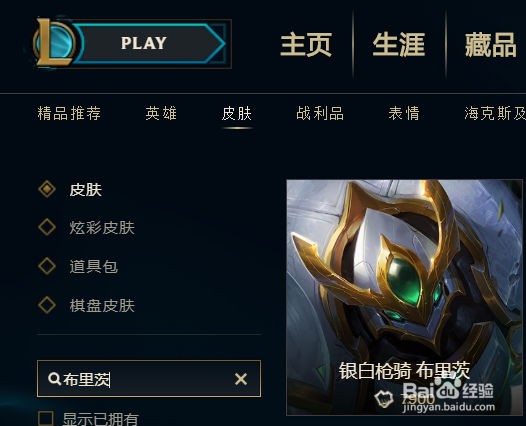The width and height of the screenshot is (526, 426).
Task: Switch to the 表情 store tab
Action: (x=404, y=113)
